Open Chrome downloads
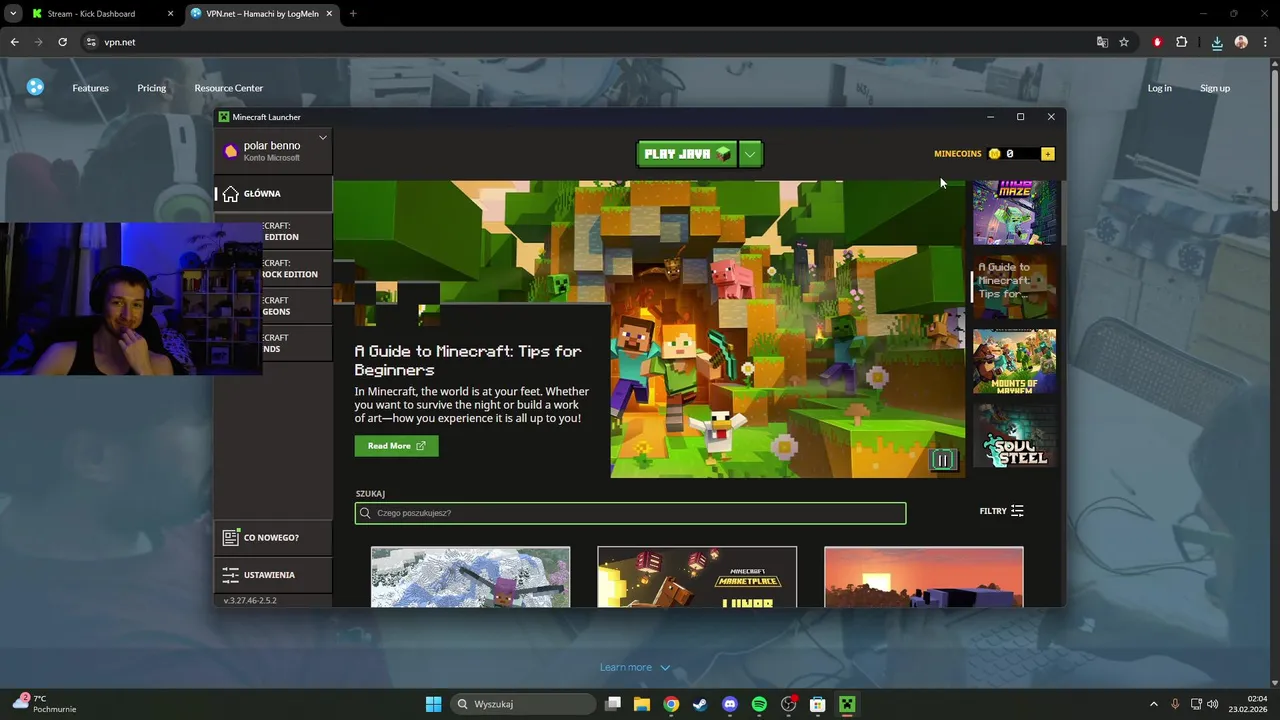 point(1217,42)
